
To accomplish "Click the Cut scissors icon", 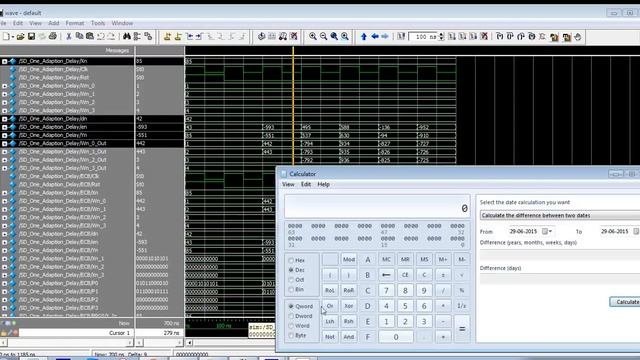I will tap(69, 37).
